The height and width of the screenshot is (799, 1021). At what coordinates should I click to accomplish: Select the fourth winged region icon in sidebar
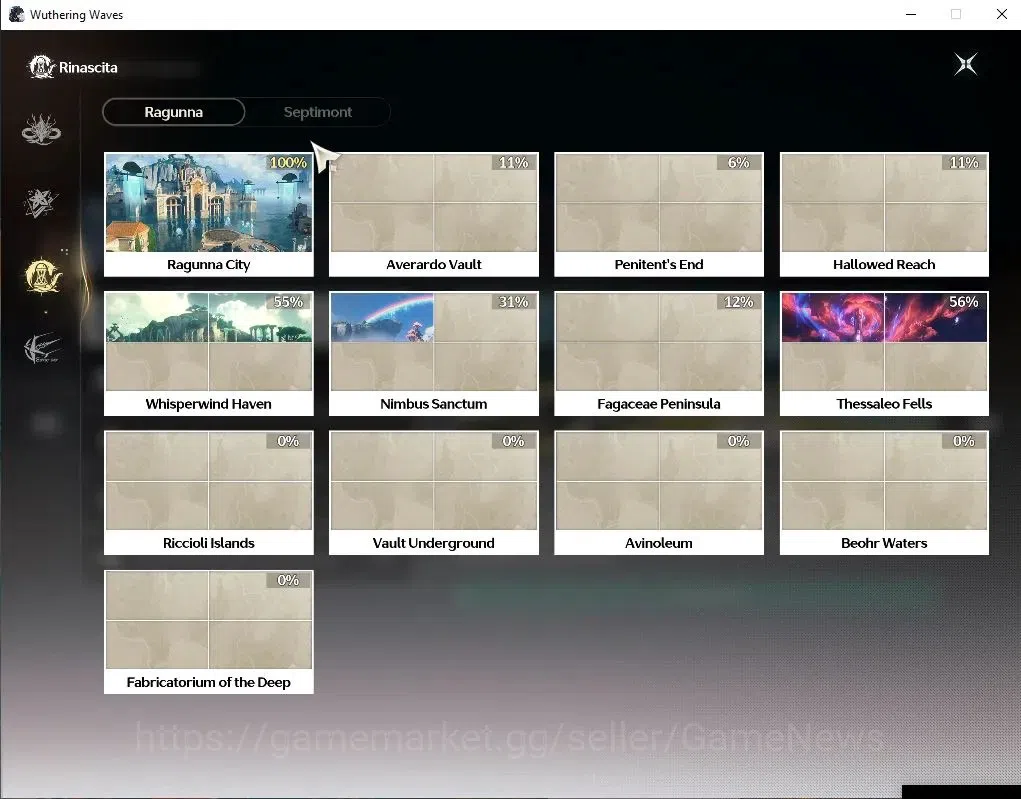(43, 348)
